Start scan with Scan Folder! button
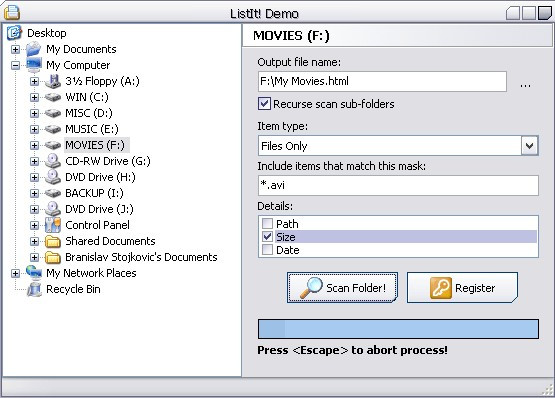Viewport: 555px width, 398px height. click(x=342, y=288)
